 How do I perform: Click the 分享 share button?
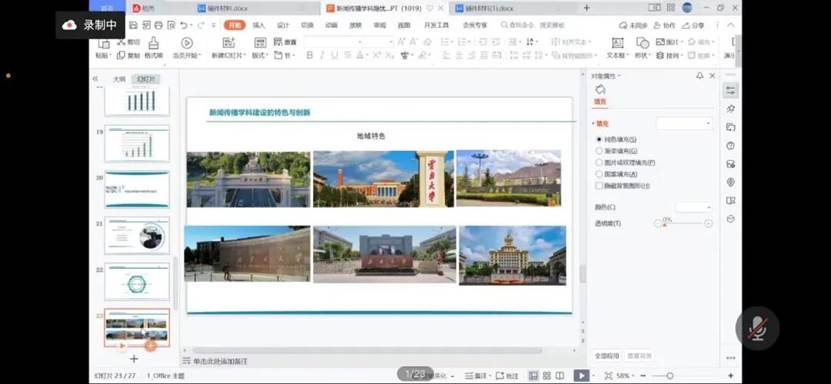694,25
